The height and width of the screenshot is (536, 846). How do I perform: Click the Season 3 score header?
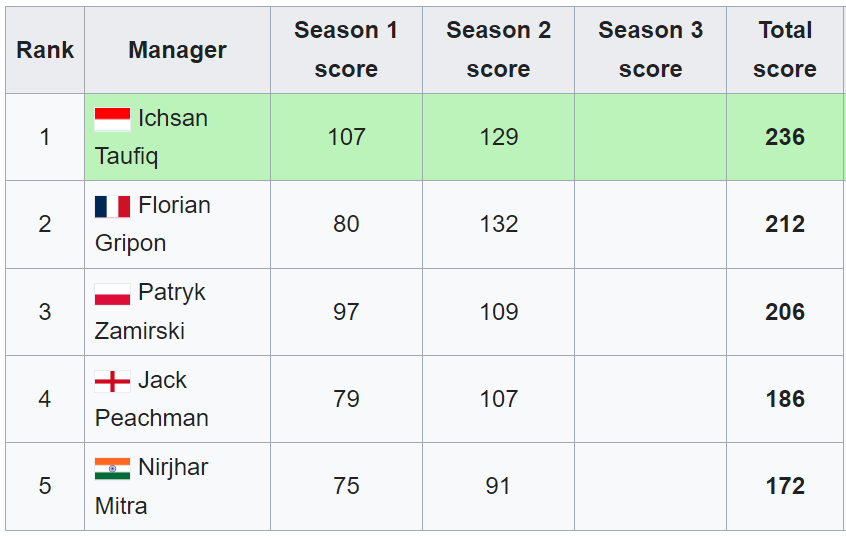point(650,50)
